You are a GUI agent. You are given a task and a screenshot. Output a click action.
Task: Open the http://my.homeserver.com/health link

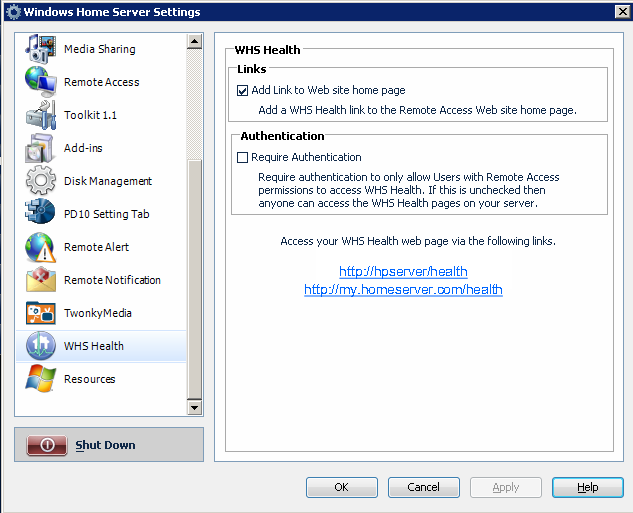[x=403, y=290]
